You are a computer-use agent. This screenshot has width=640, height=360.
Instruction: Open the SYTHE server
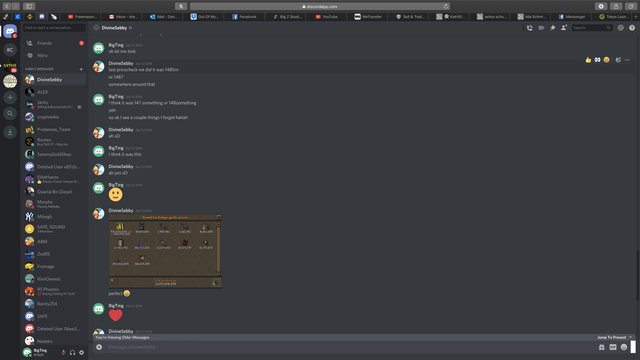point(10,65)
